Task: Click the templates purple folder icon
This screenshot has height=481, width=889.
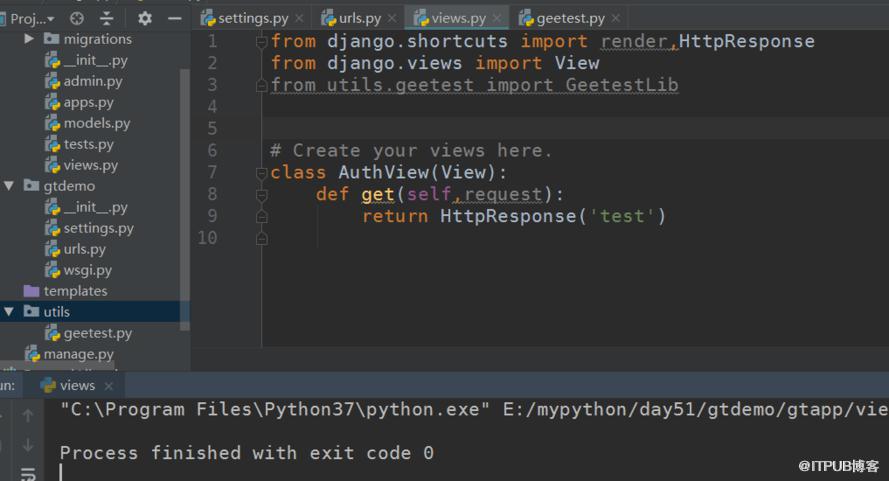Action: pyautogui.click(x=31, y=291)
